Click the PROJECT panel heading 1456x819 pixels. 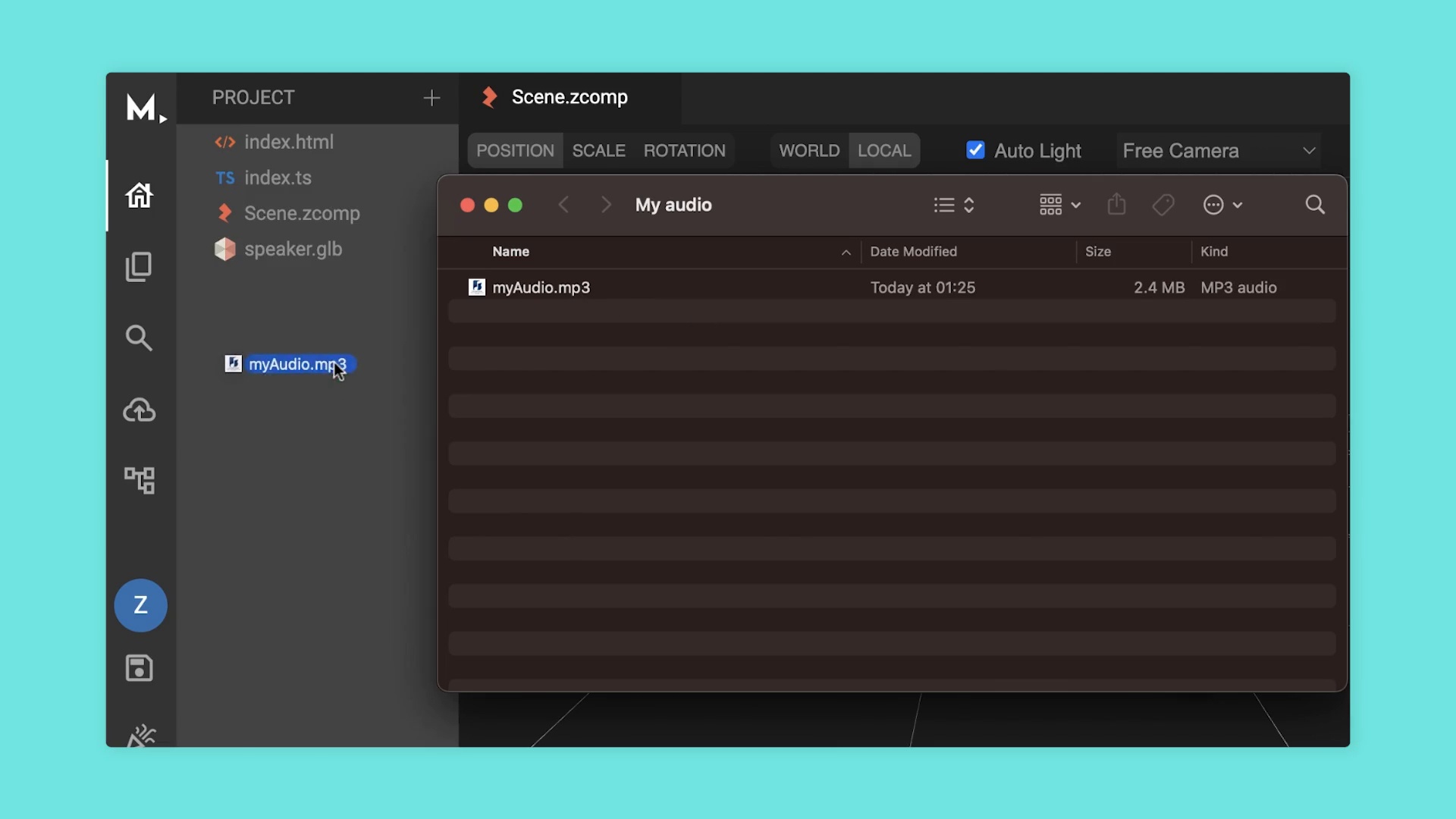253,98
